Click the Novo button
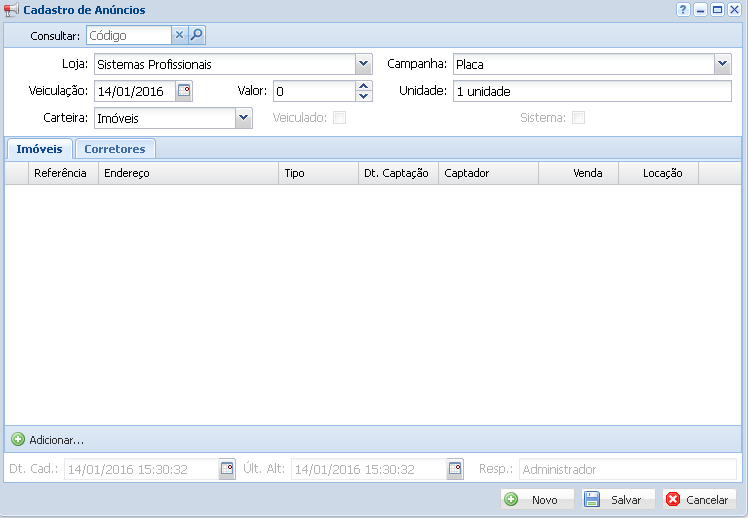 537,499
